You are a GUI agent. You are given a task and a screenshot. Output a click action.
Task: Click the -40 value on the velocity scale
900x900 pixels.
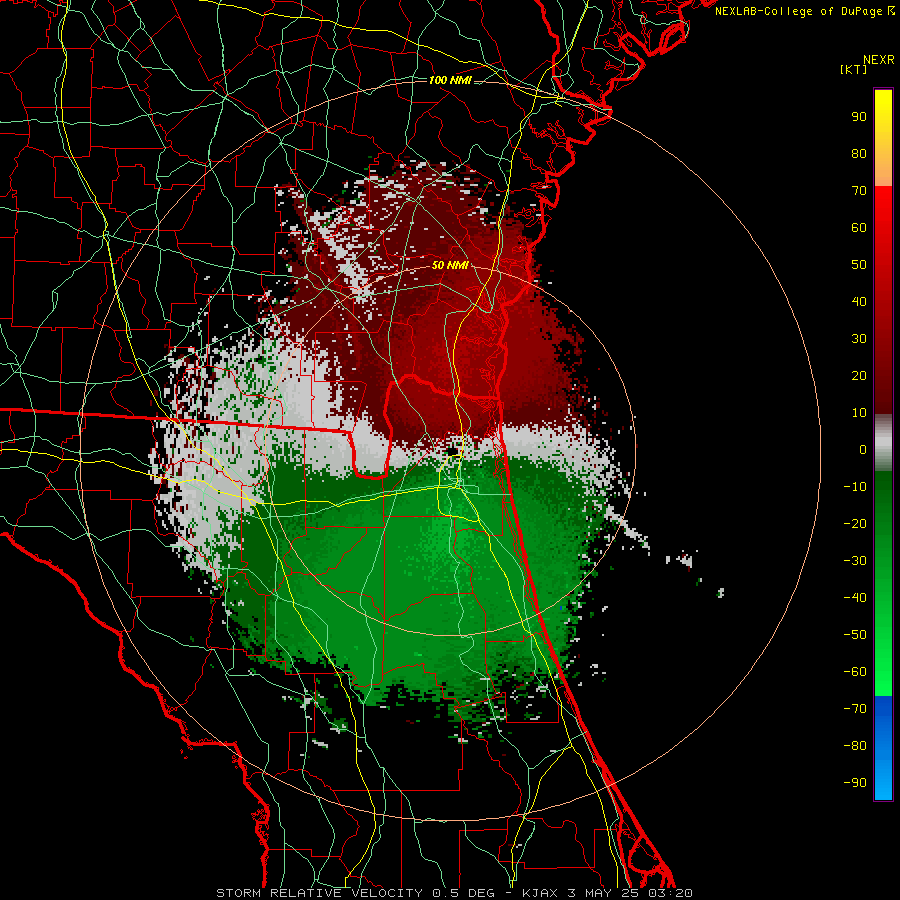(x=855, y=598)
